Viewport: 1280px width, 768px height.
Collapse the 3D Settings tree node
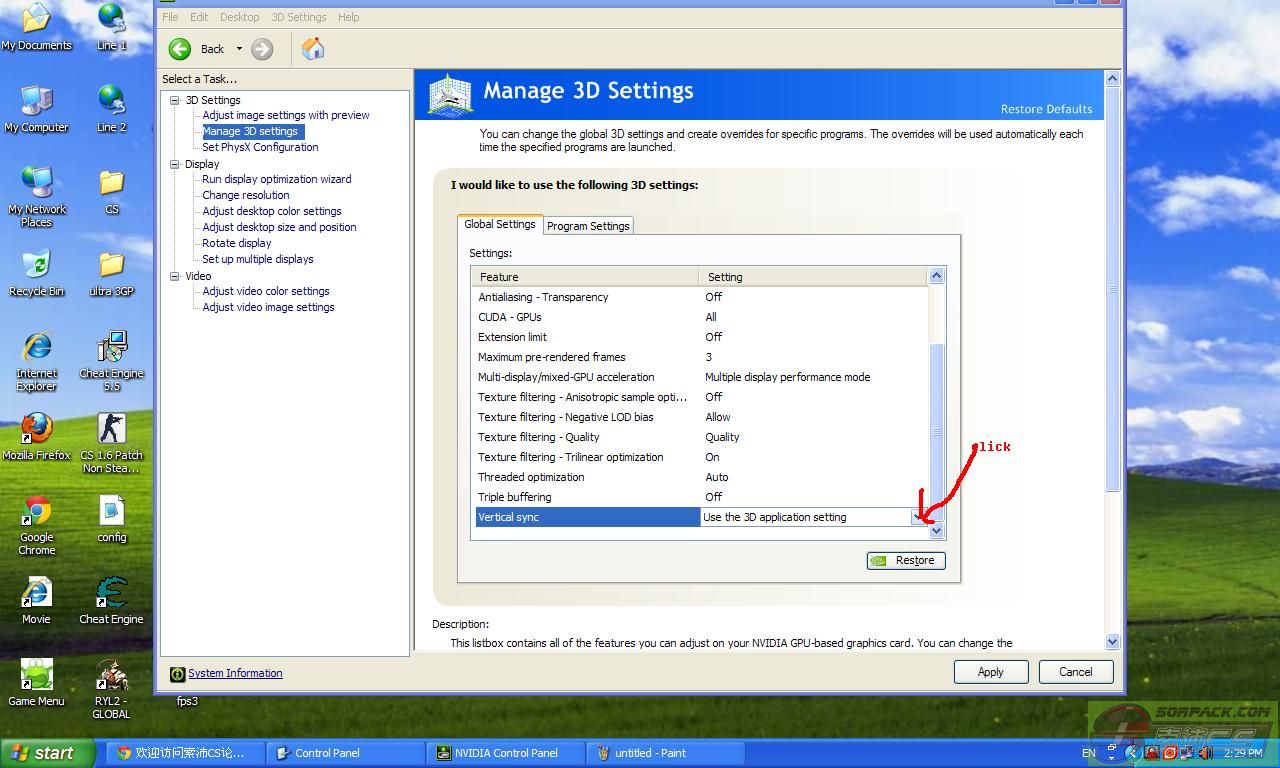tap(175, 100)
